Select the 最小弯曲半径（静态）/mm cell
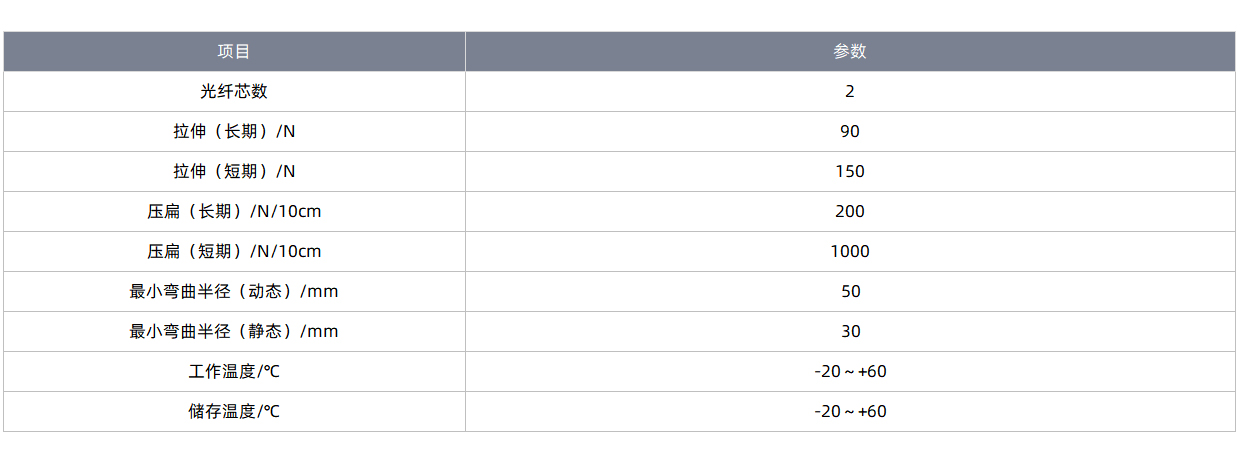 [234, 331]
